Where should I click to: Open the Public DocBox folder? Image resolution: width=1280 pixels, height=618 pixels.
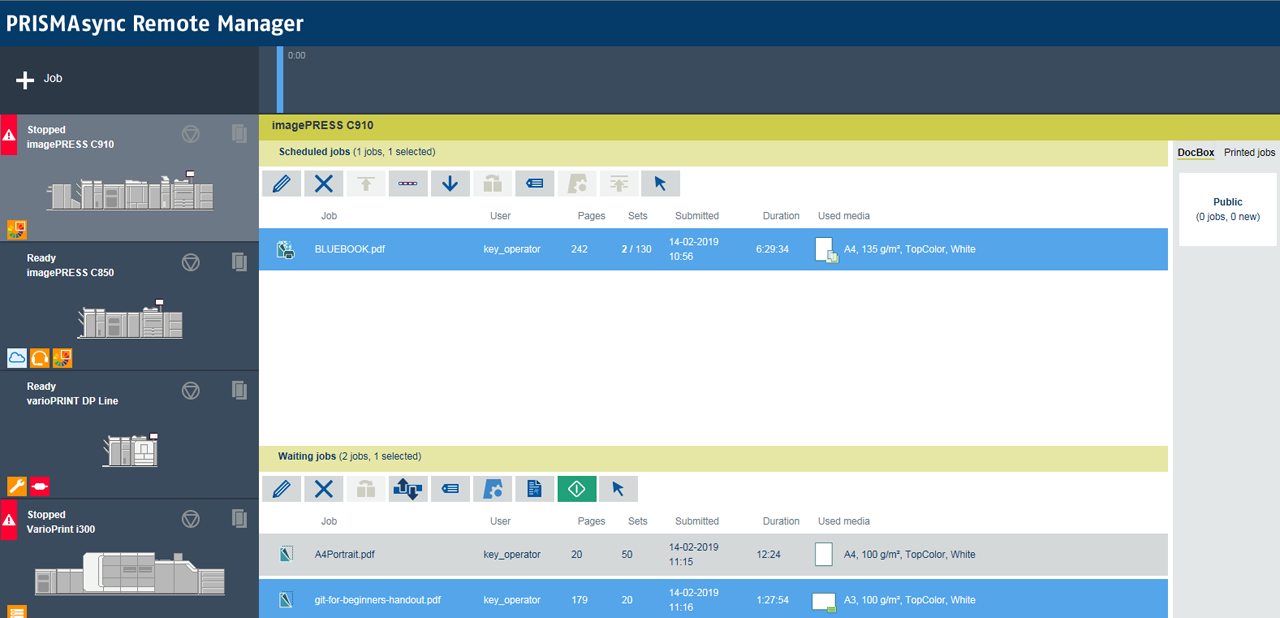1228,209
